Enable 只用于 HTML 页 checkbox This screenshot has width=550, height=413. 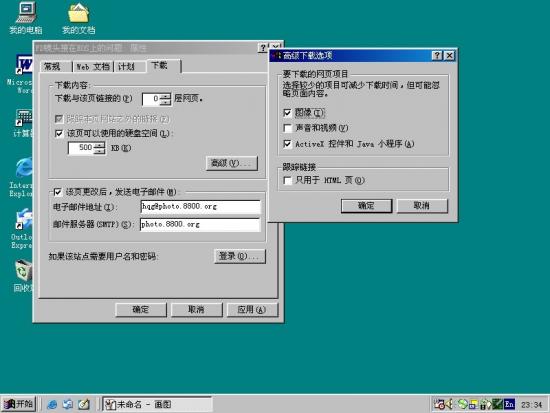[287, 180]
